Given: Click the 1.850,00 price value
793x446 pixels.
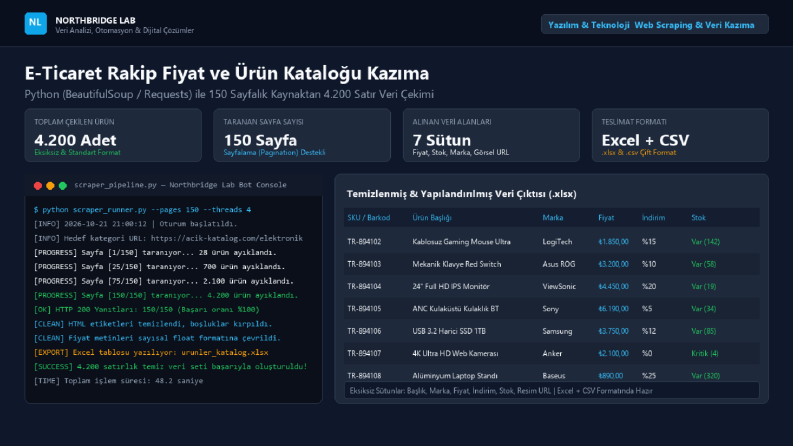Looking at the screenshot, I should pos(613,242).
